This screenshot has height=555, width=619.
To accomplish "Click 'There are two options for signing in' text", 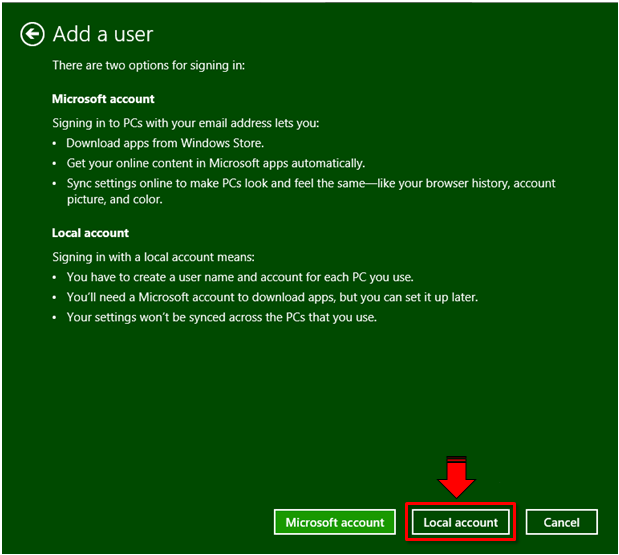I will (148, 66).
